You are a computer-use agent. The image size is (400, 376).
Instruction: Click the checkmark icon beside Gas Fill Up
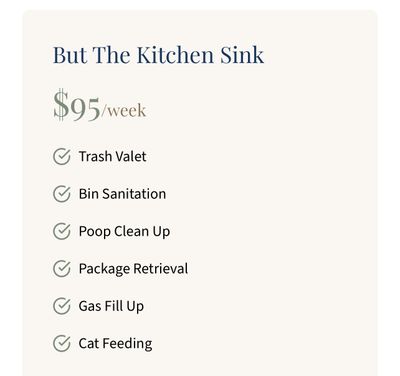tap(62, 306)
